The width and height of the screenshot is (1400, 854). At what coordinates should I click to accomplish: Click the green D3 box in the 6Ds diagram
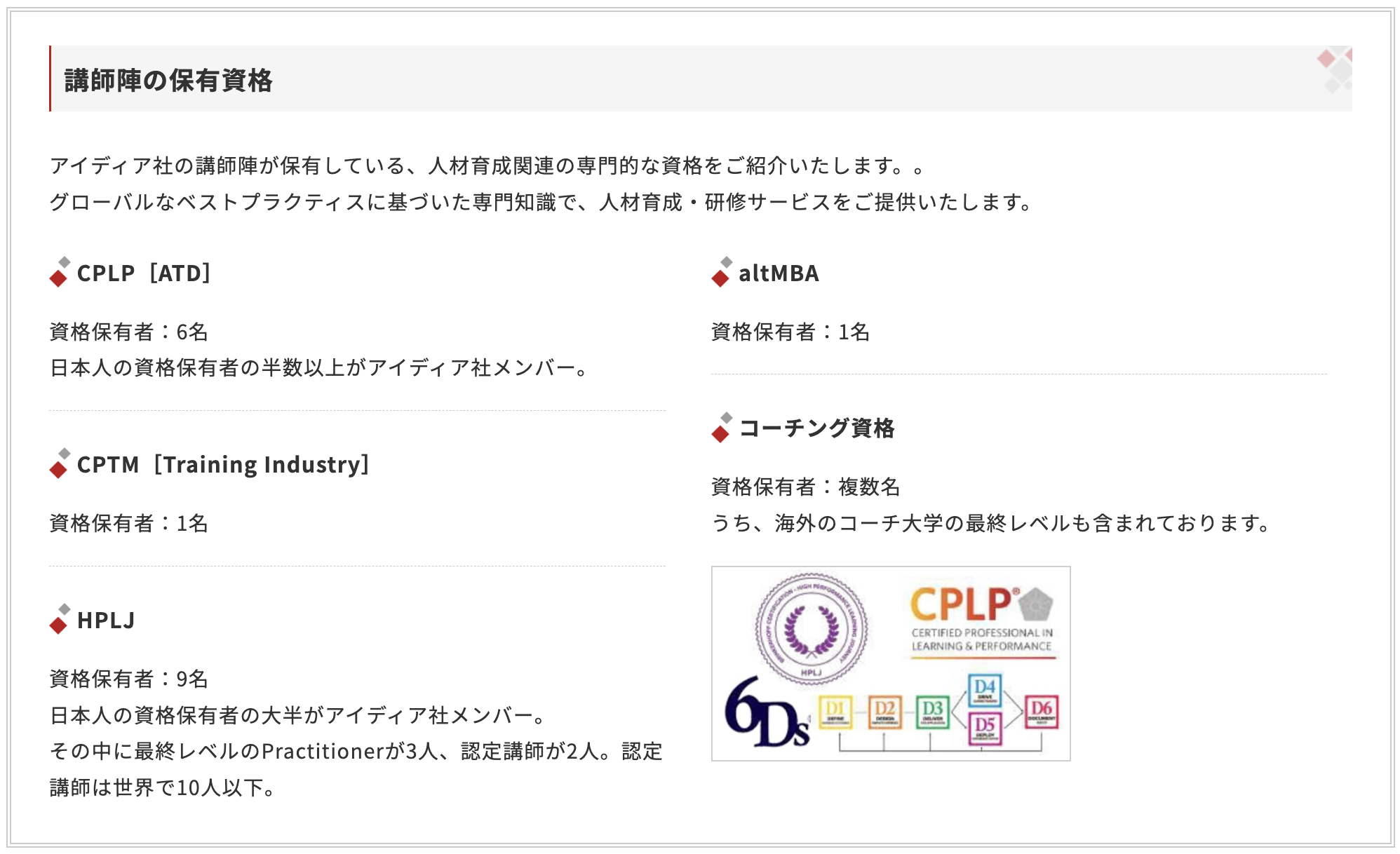click(x=932, y=712)
